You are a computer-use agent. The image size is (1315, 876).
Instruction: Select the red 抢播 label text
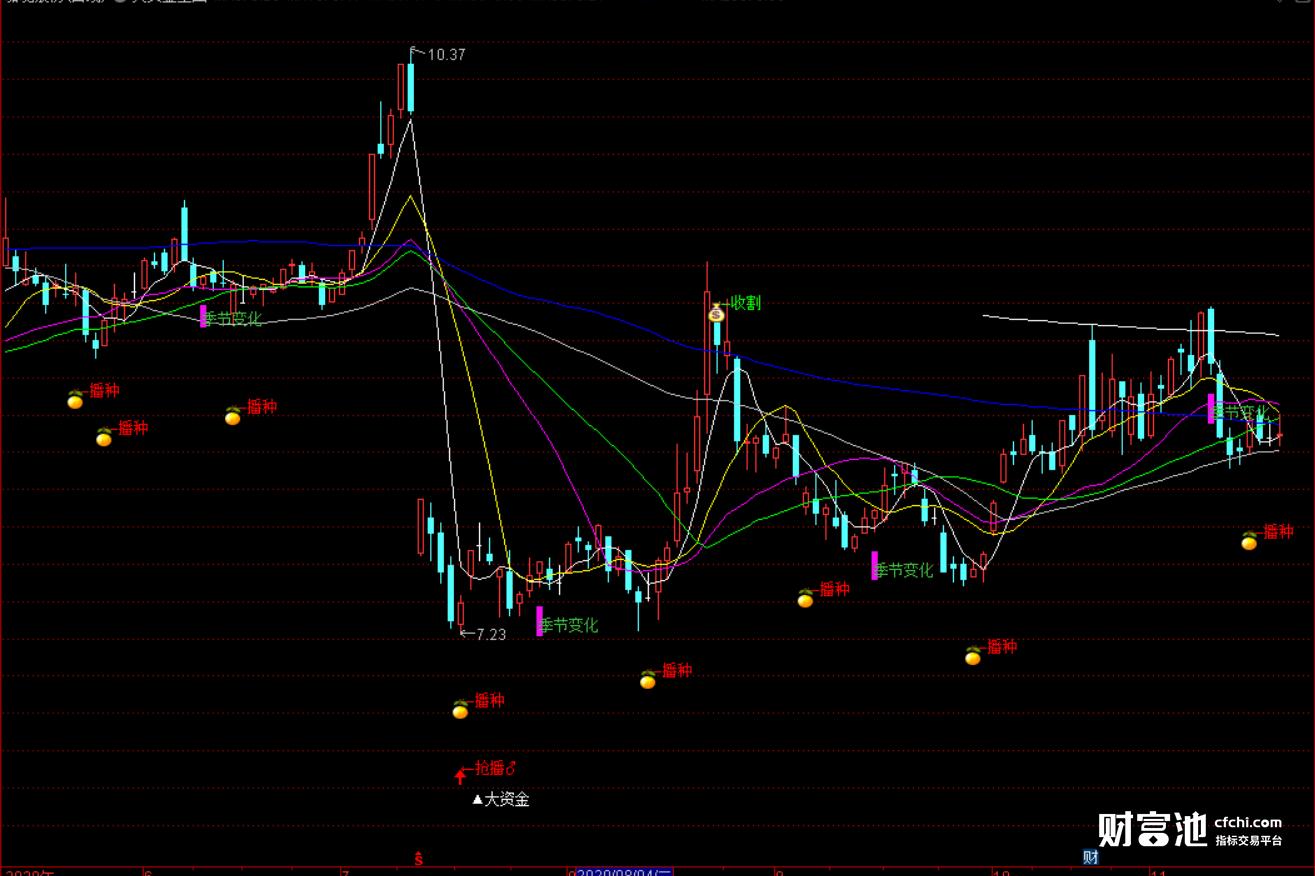tap(495, 768)
